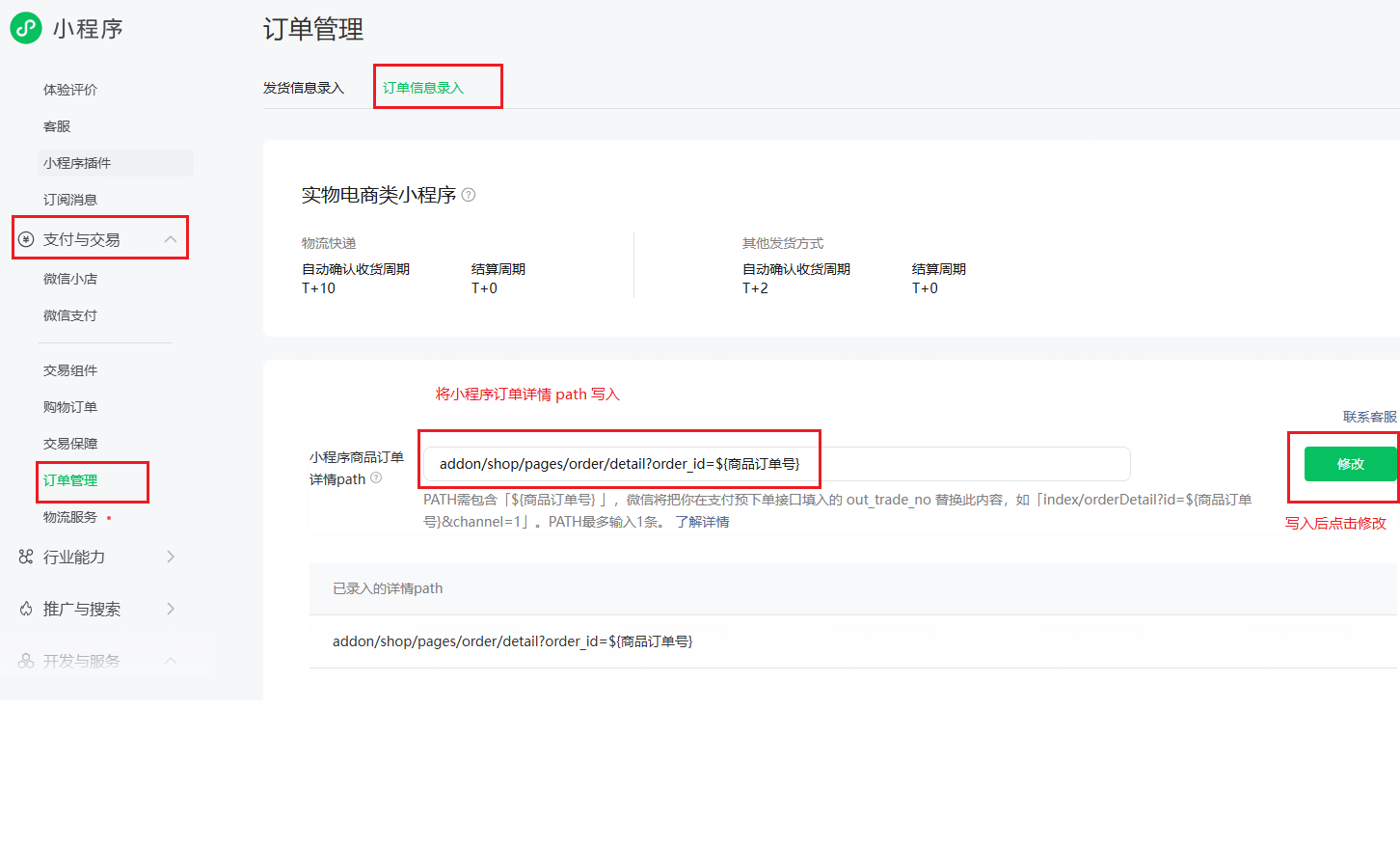1400x844 pixels.
Task: Expand the 推广与搜索 menu chevron
Action: pyautogui.click(x=171, y=609)
